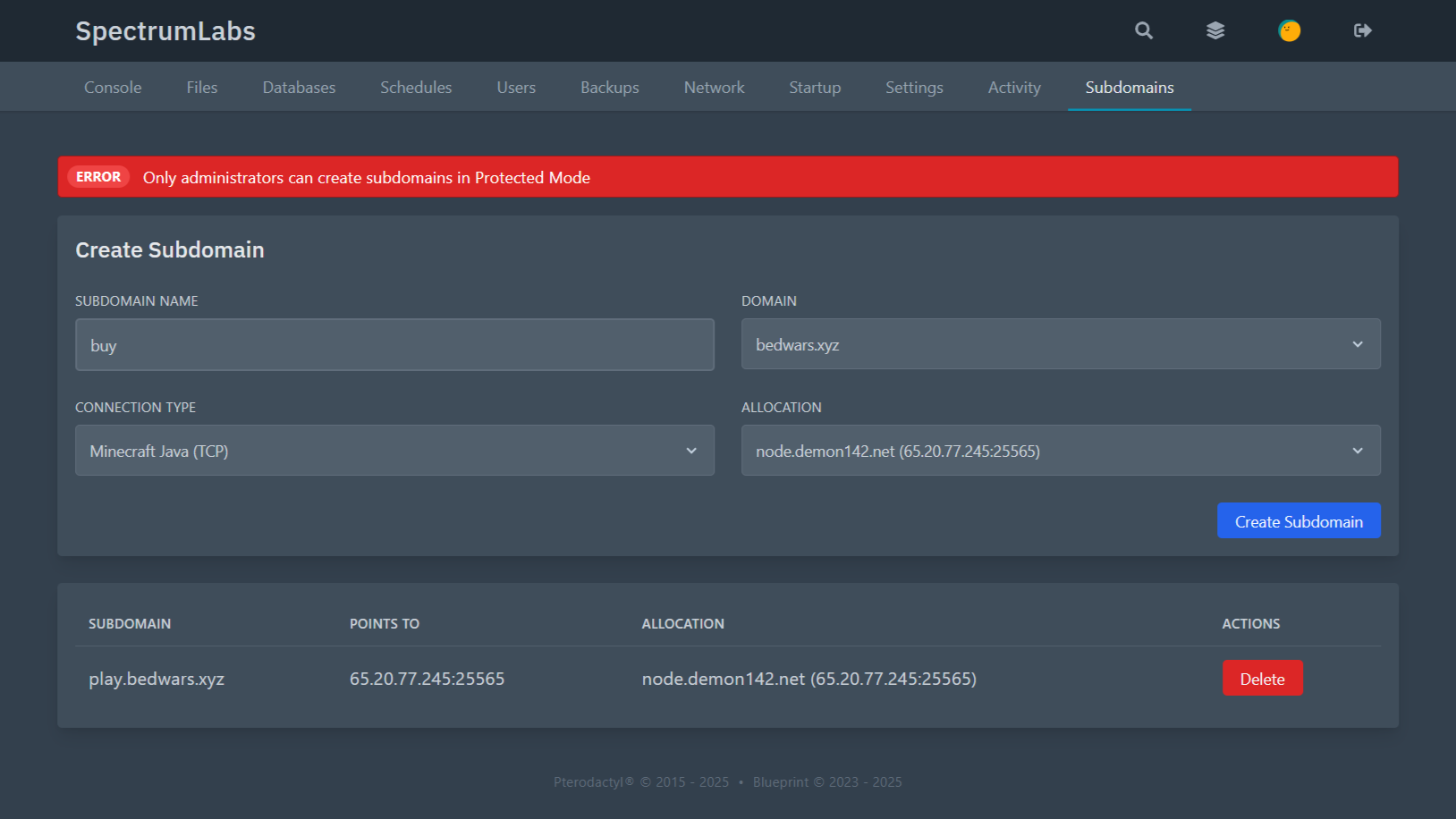Image resolution: width=1456 pixels, height=819 pixels.
Task: Click the SpectrumLabs logo title
Action: point(165,31)
